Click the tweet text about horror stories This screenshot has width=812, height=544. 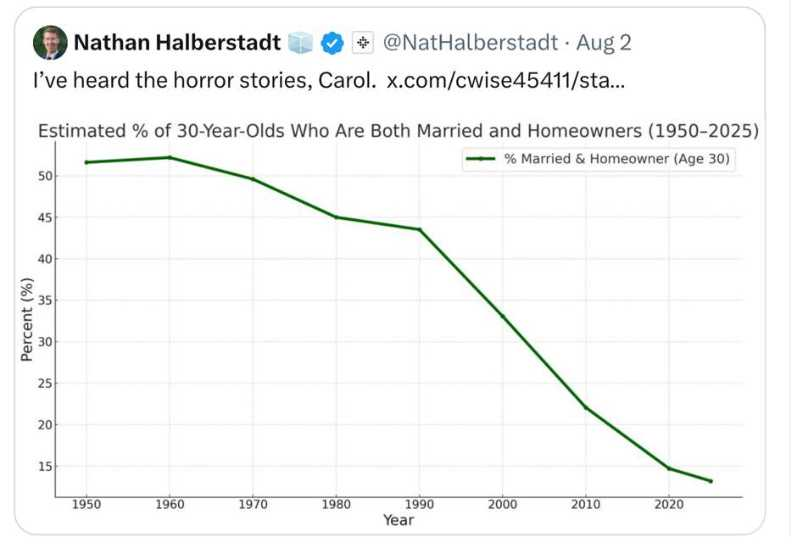205,80
